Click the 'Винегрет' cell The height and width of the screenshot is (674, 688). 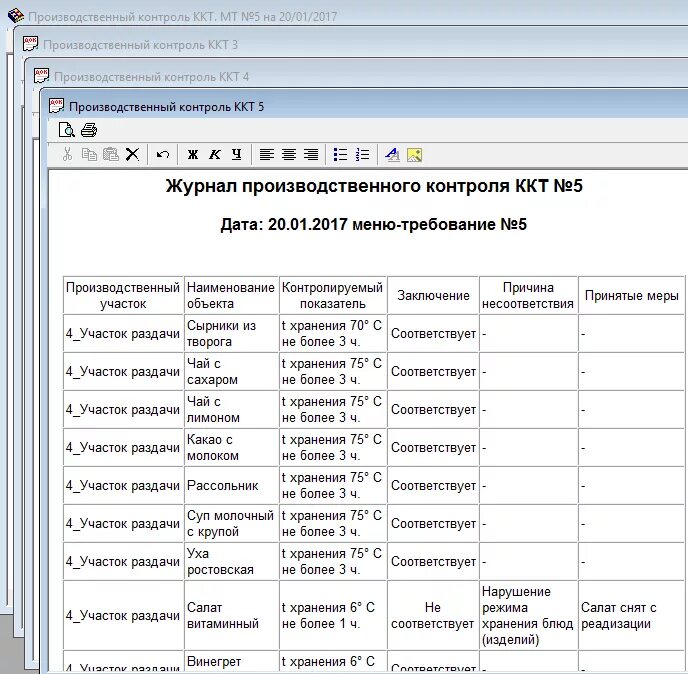231,662
